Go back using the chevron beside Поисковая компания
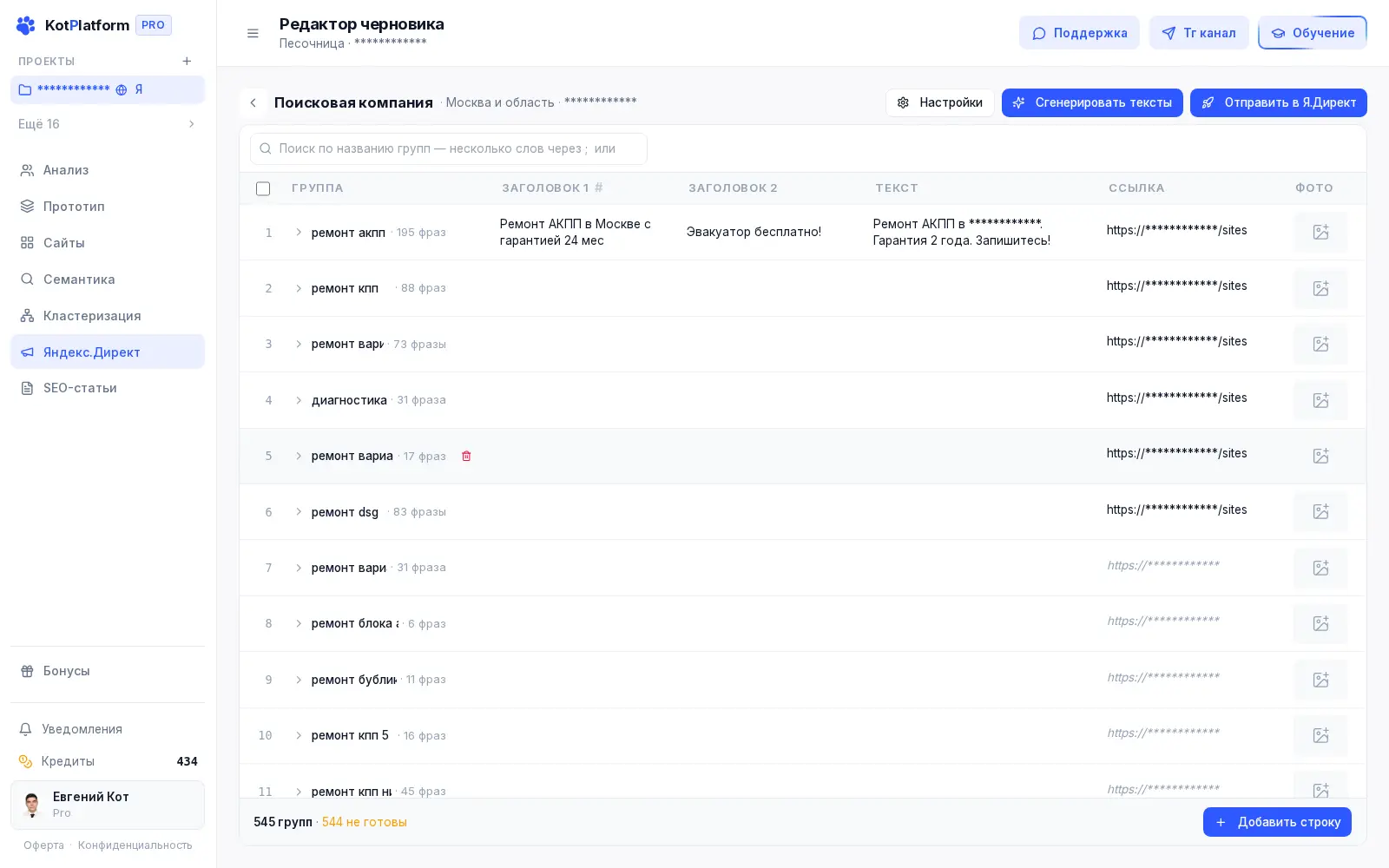The width and height of the screenshot is (1389, 868). 253,102
